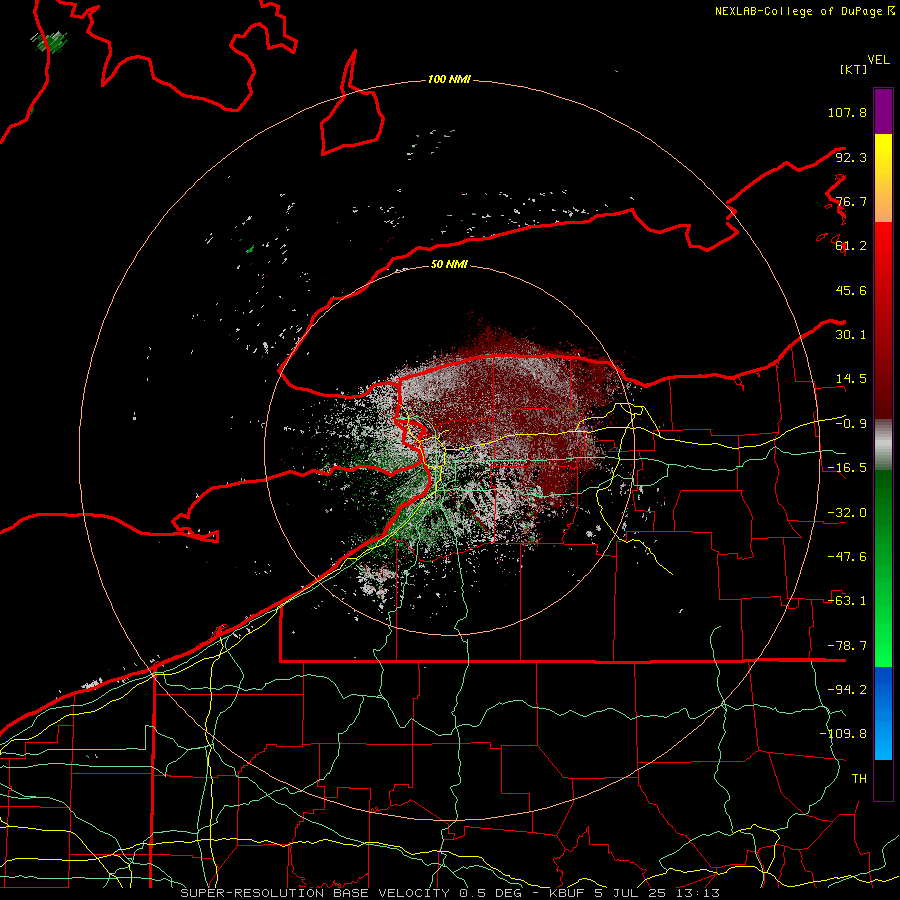The image size is (900, 900).
Task: Click the 76.7 legend value
Action: [x=851, y=201]
